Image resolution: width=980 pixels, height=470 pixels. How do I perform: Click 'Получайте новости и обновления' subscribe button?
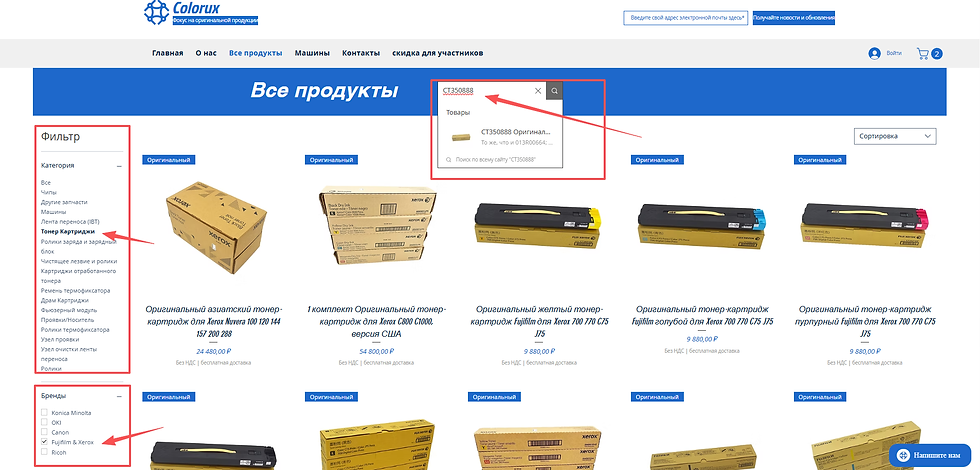click(x=794, y=18)
